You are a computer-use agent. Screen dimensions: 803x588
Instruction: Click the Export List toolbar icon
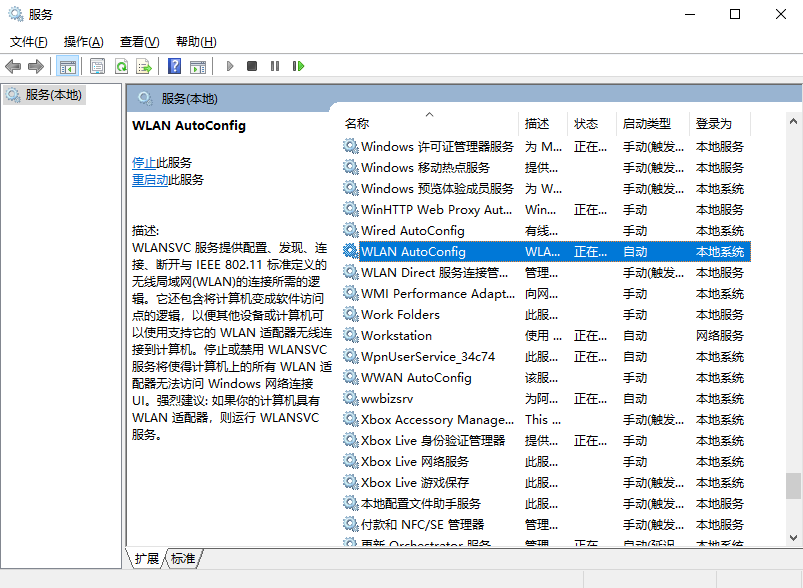pyautogui.click(x=145, y=65)
